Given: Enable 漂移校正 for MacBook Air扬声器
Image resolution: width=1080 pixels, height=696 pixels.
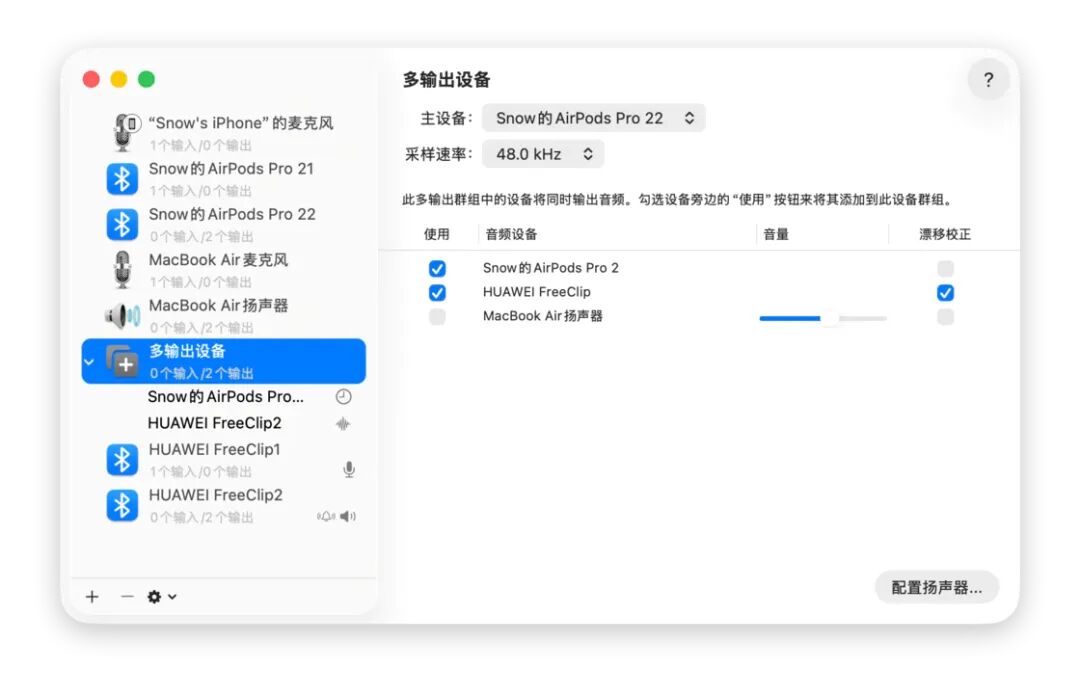Looking at the screenshot, I should (946, 317).
